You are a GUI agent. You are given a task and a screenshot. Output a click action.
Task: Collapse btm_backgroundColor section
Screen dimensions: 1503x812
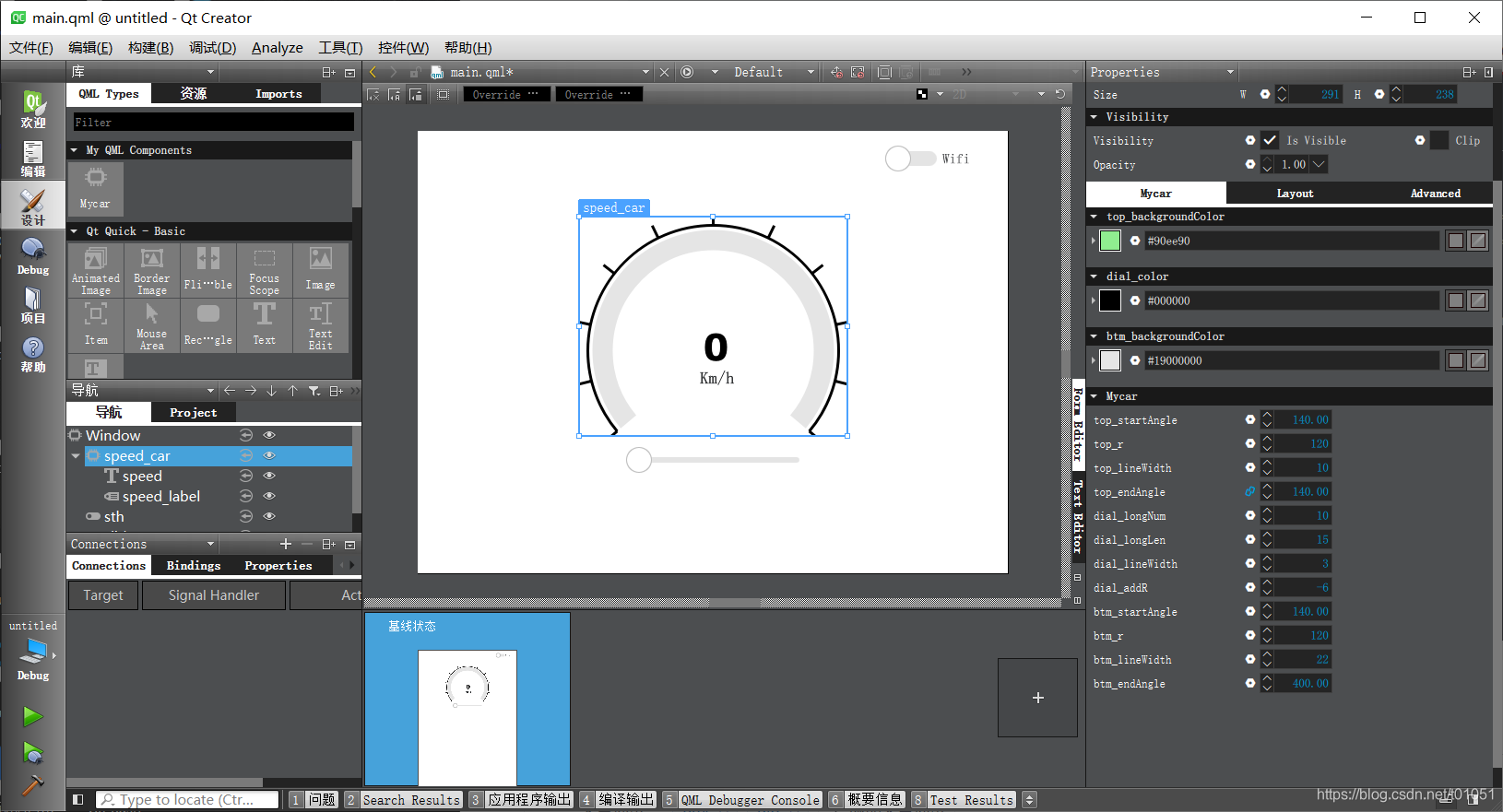1094,336
